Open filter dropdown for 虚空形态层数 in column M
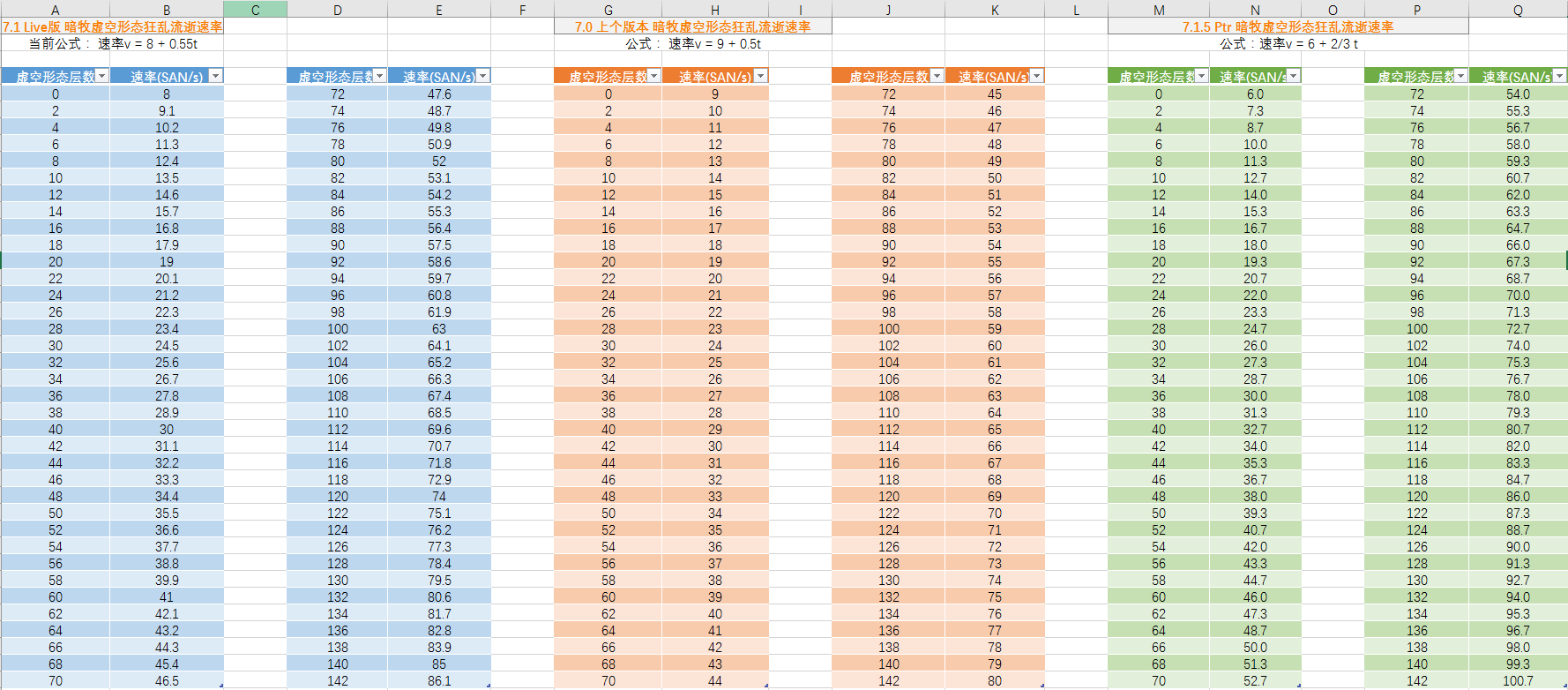Viewport: 1568px width, 690px height. 1202,77
